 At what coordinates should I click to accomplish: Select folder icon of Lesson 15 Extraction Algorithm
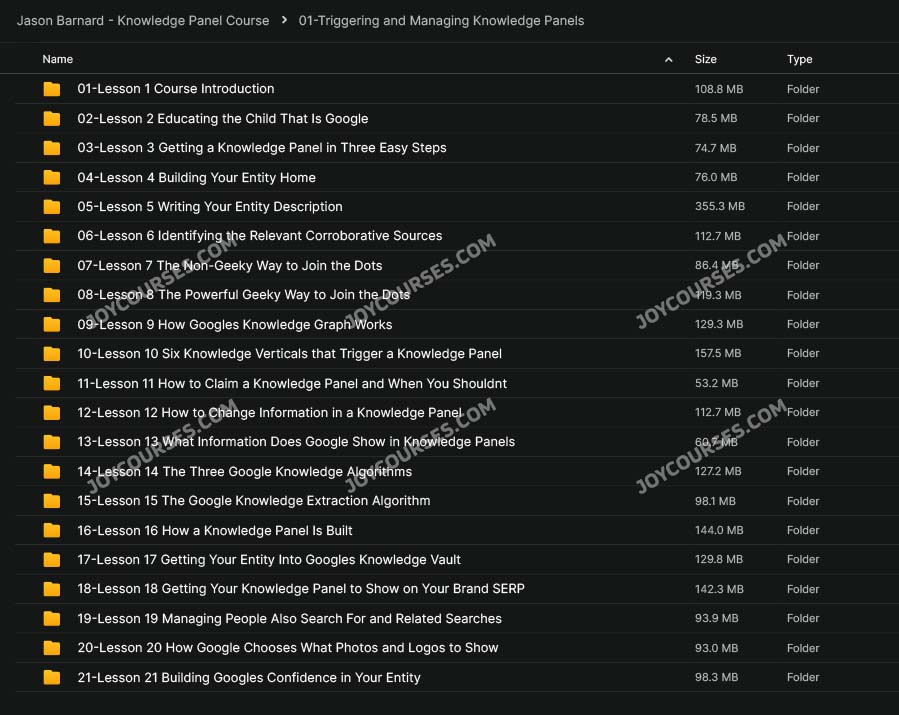[x=52, y=501]
